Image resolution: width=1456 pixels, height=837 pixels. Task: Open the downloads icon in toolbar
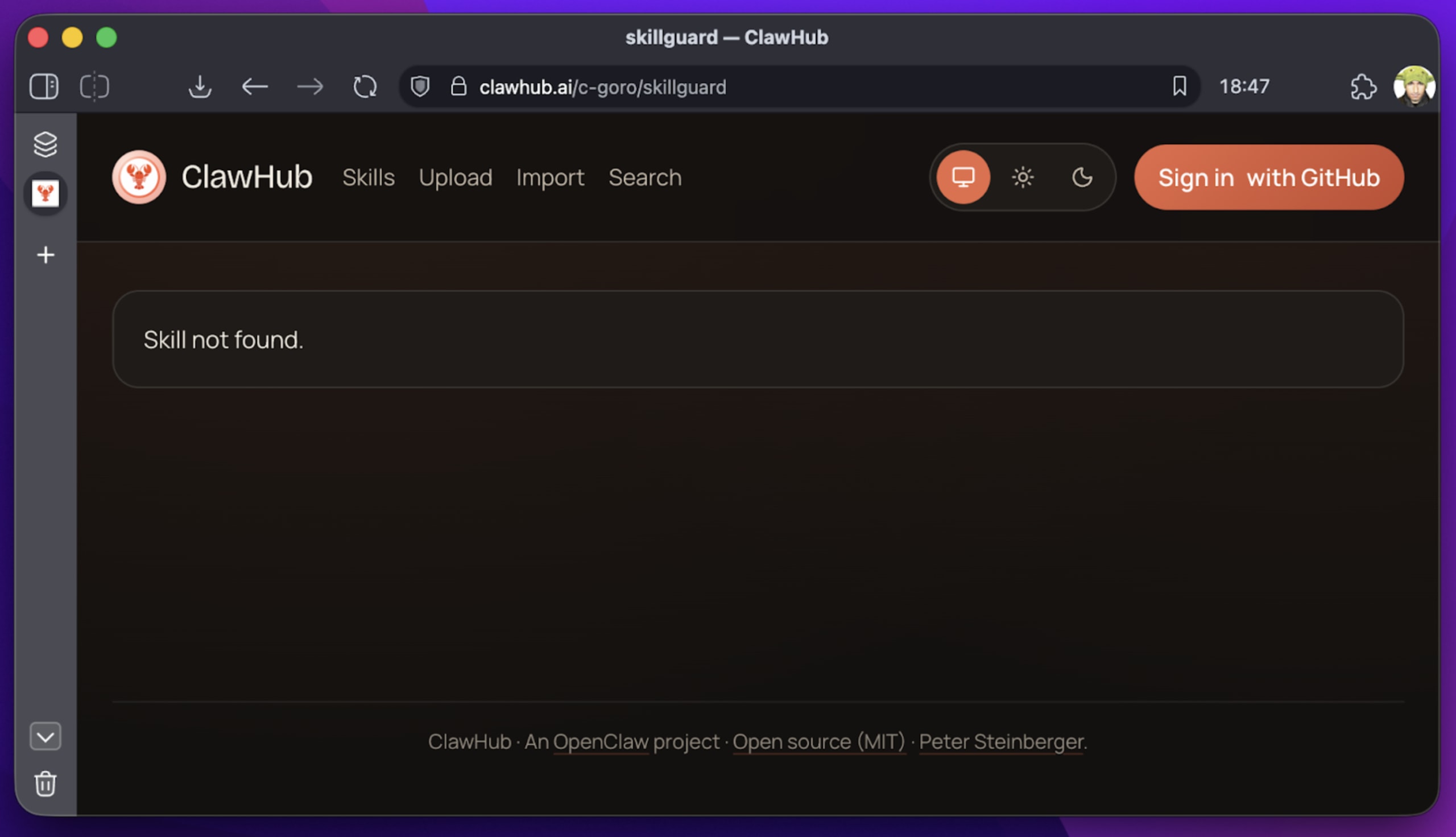200,87
